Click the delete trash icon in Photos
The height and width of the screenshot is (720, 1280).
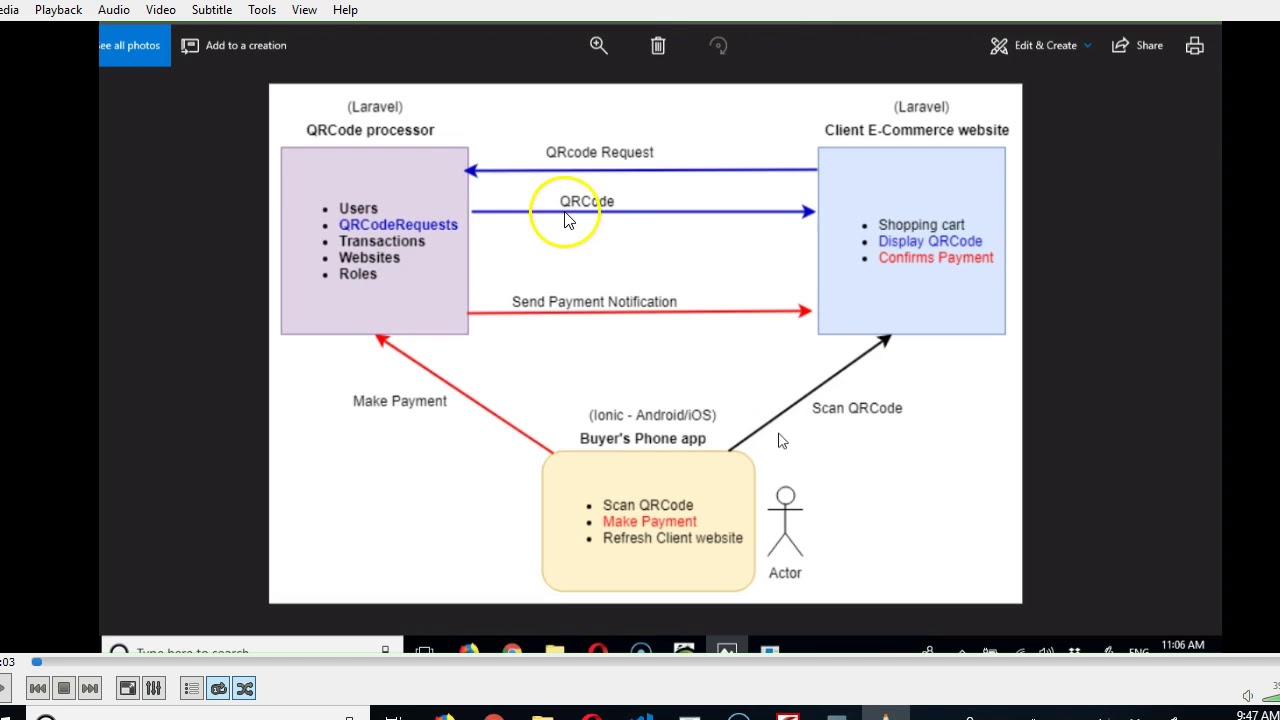[x=658, y=45]
